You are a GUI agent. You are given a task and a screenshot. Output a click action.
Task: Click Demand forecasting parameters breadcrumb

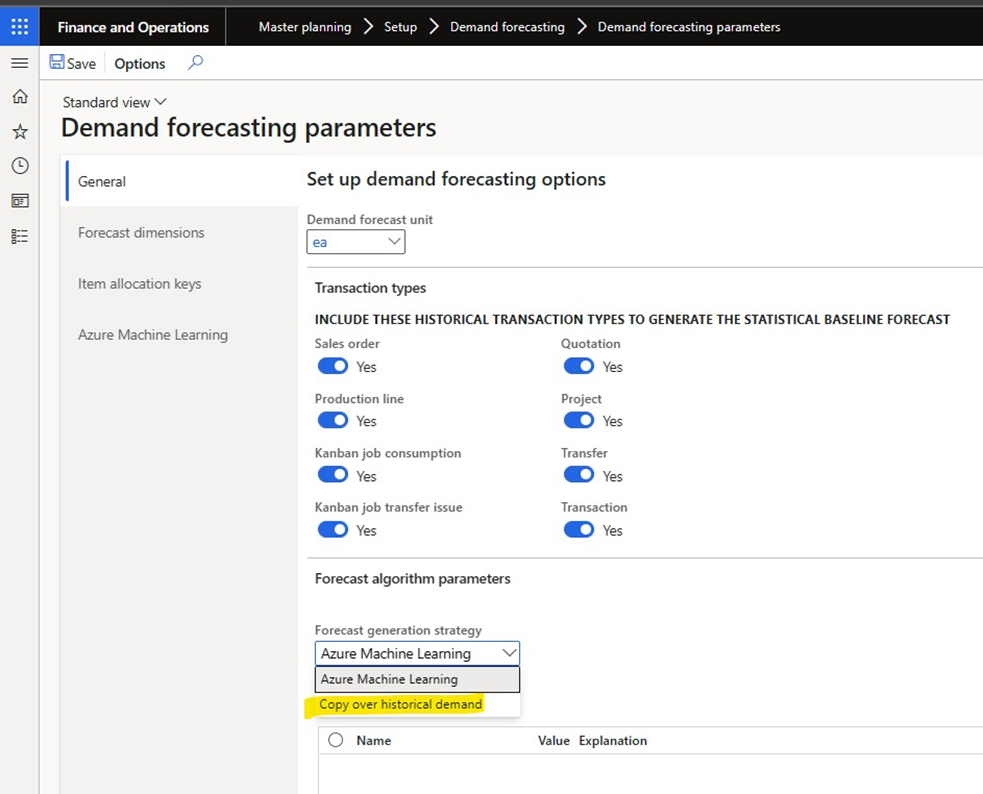point(689,27)
